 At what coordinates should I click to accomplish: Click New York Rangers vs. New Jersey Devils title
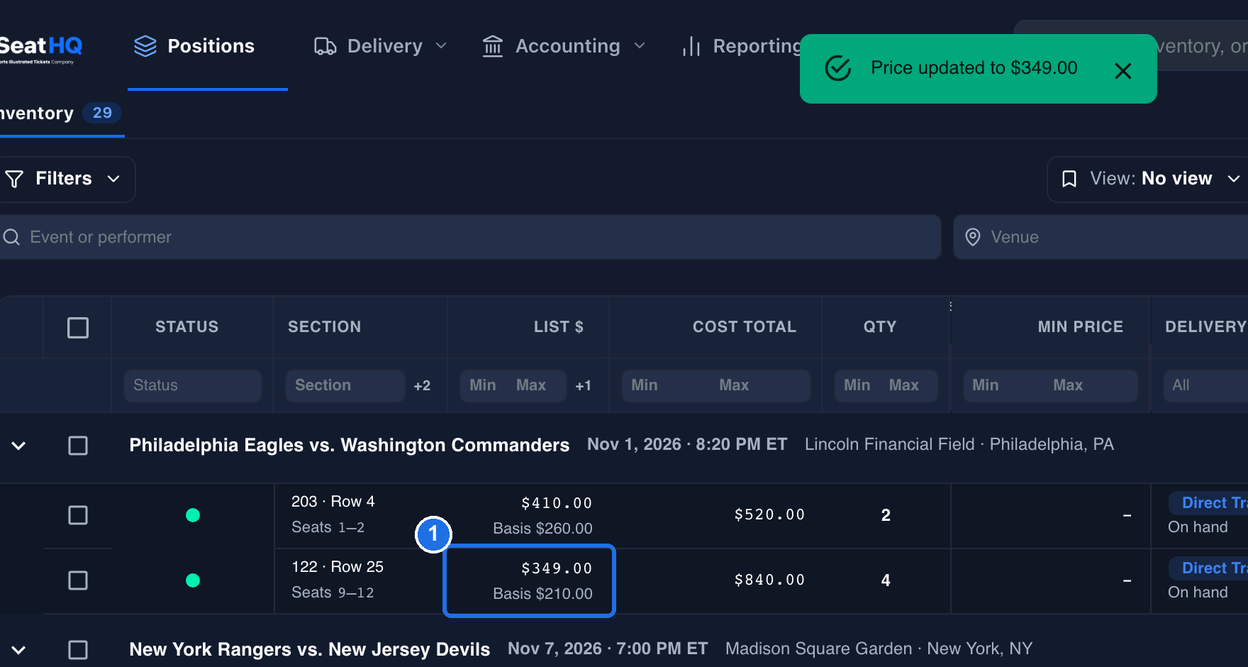click(x=310, y=650)
